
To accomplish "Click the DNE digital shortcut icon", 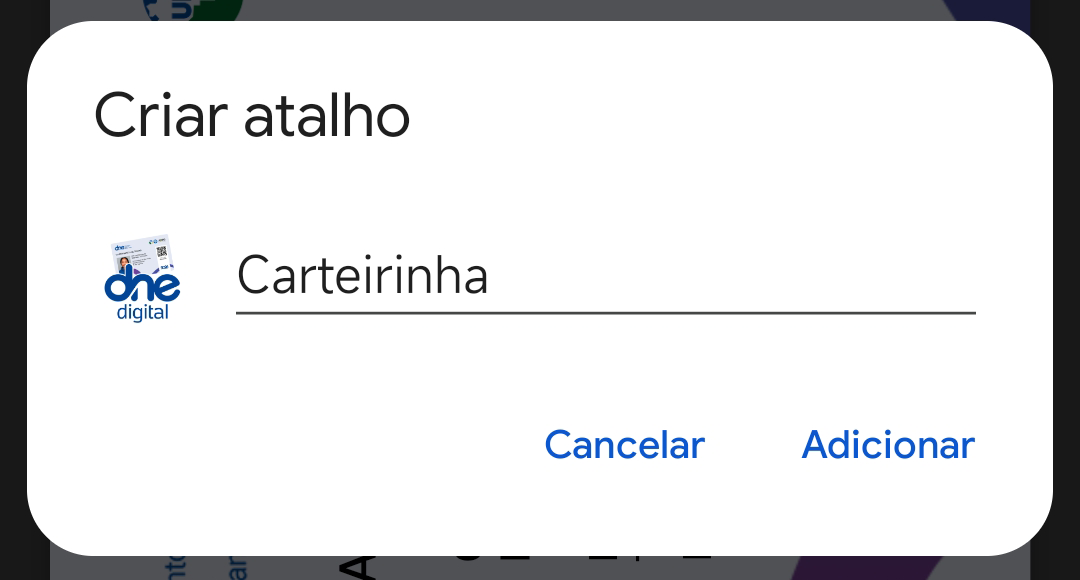I will point(142,278).
